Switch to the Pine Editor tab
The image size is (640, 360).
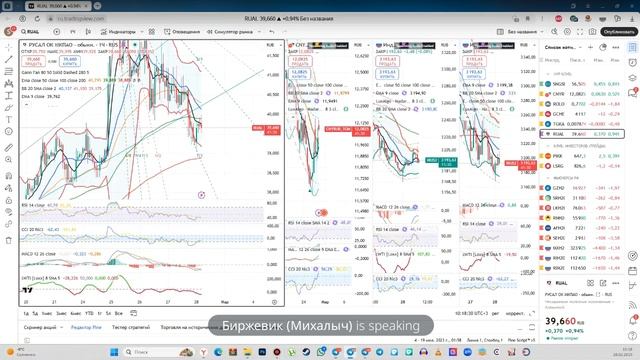(86, 327)
